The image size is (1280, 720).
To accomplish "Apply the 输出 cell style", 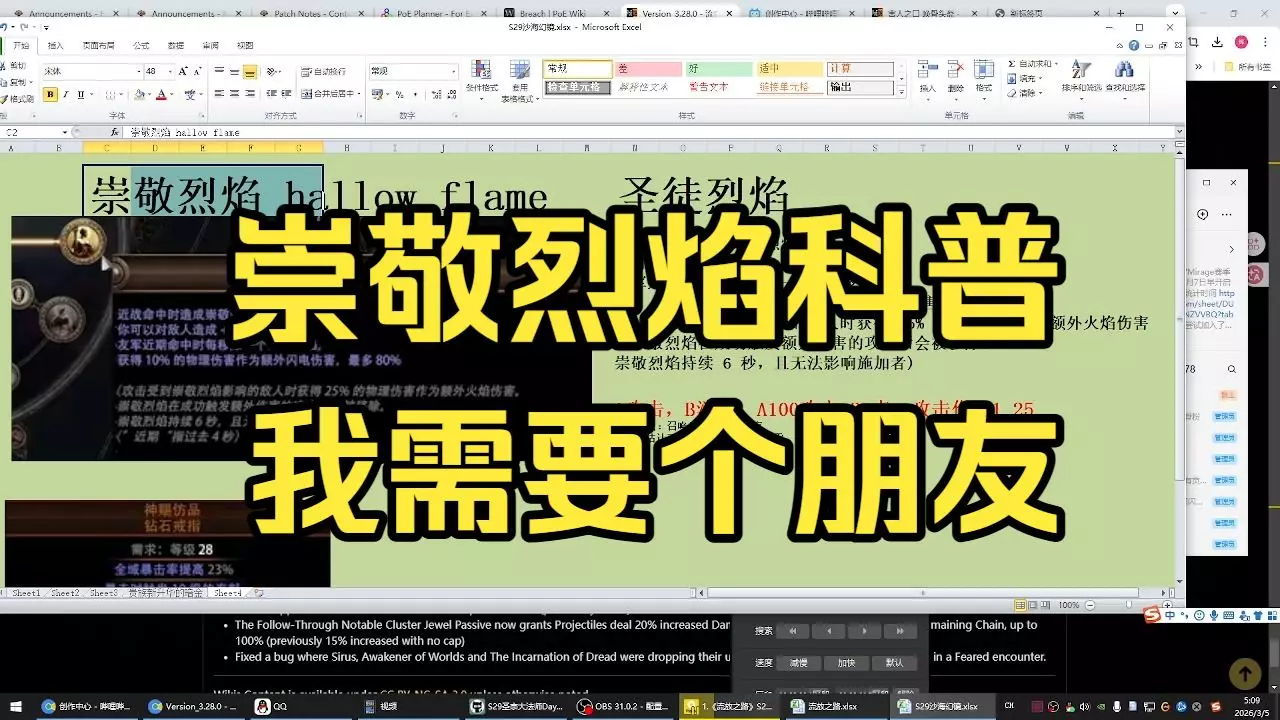I will (860, 87).
